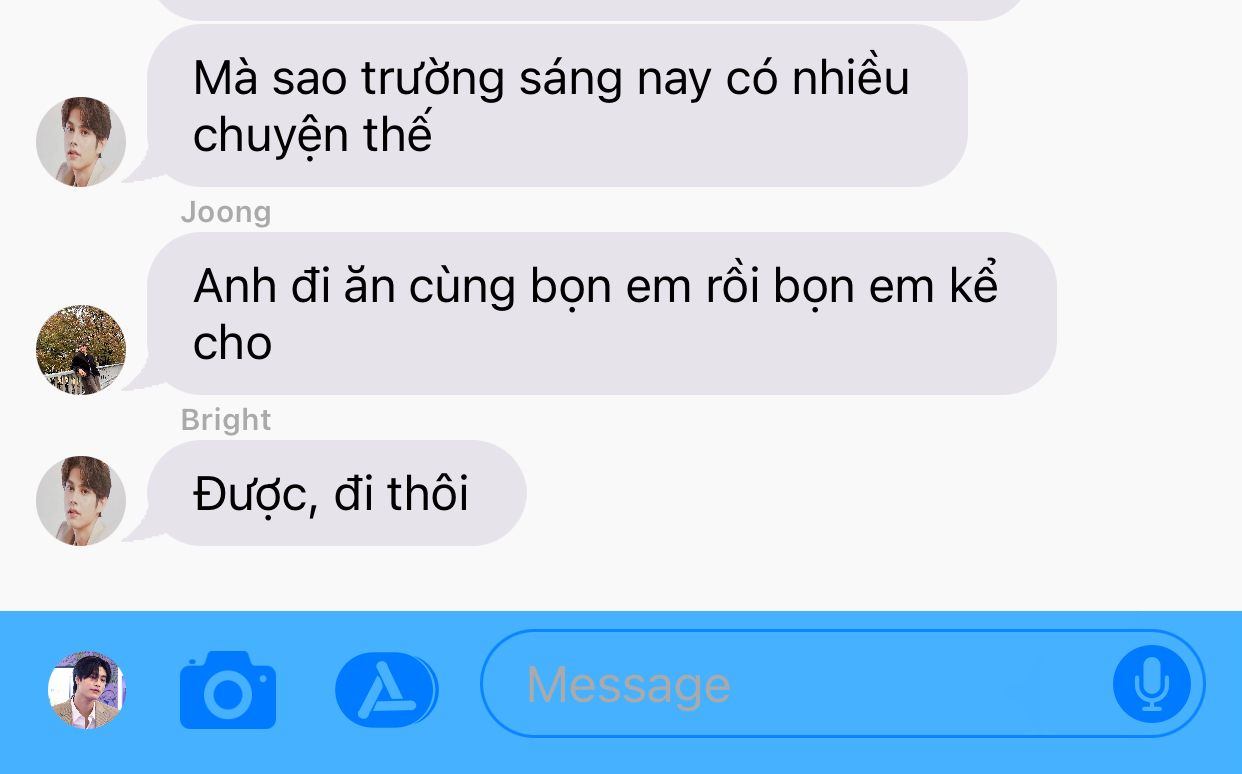The height and width of the screenshot is (774, 1242).
Task: Click the 'Joong' sender name label
Action: click(226, 212)
